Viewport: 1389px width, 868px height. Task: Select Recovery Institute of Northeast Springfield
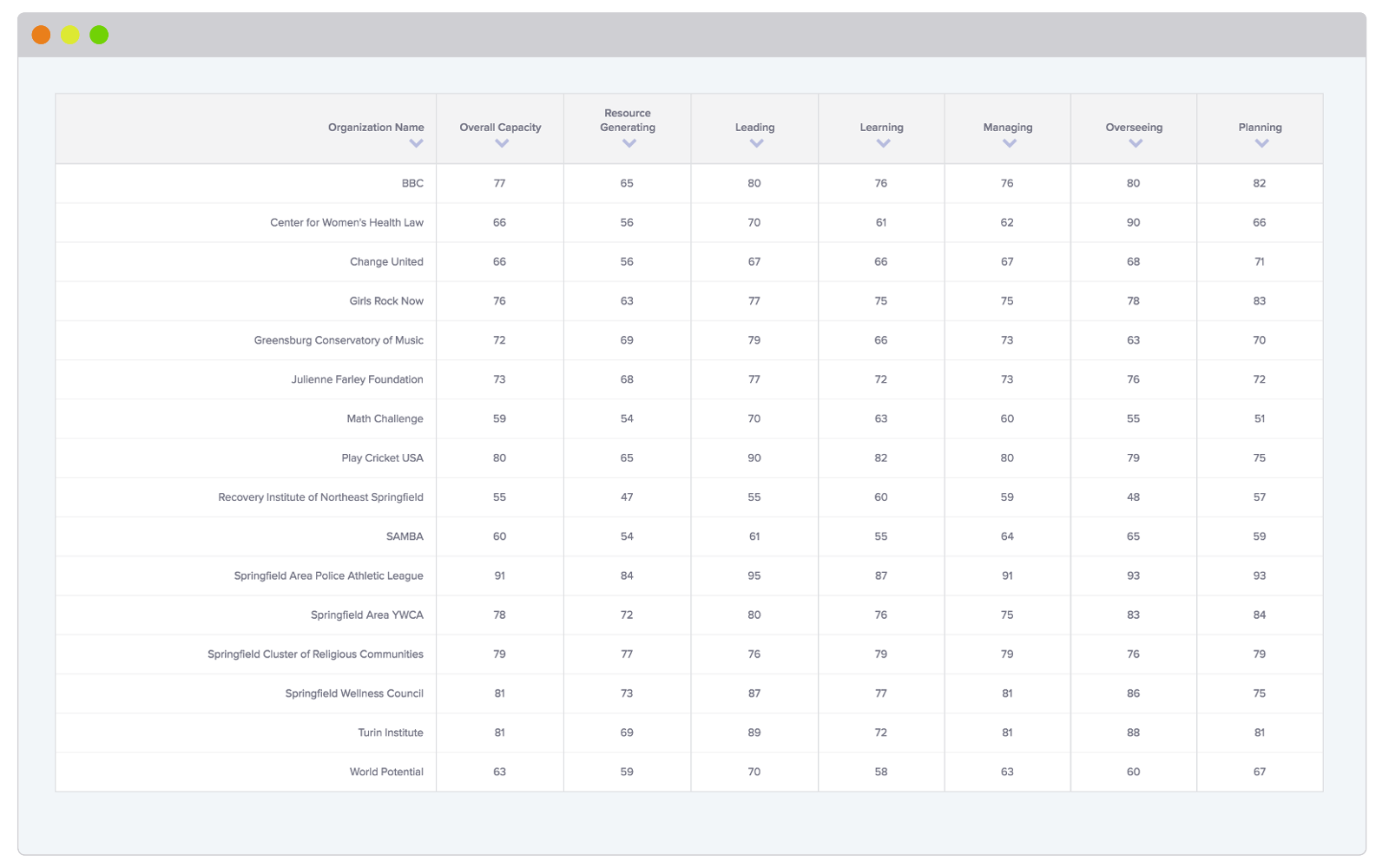[320, 497]
